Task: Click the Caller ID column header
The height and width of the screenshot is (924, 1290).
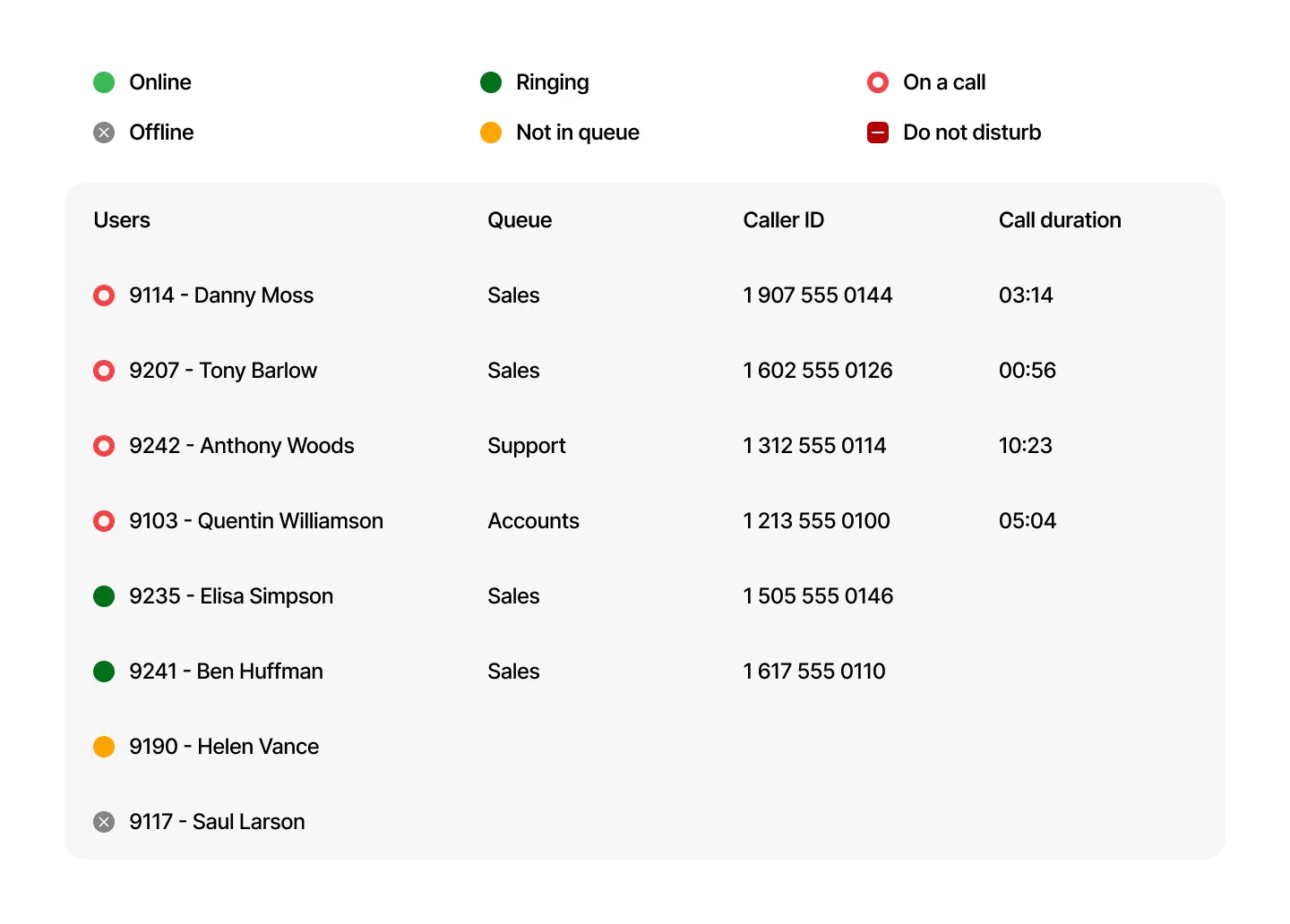Action: click(x=784, y=220)
